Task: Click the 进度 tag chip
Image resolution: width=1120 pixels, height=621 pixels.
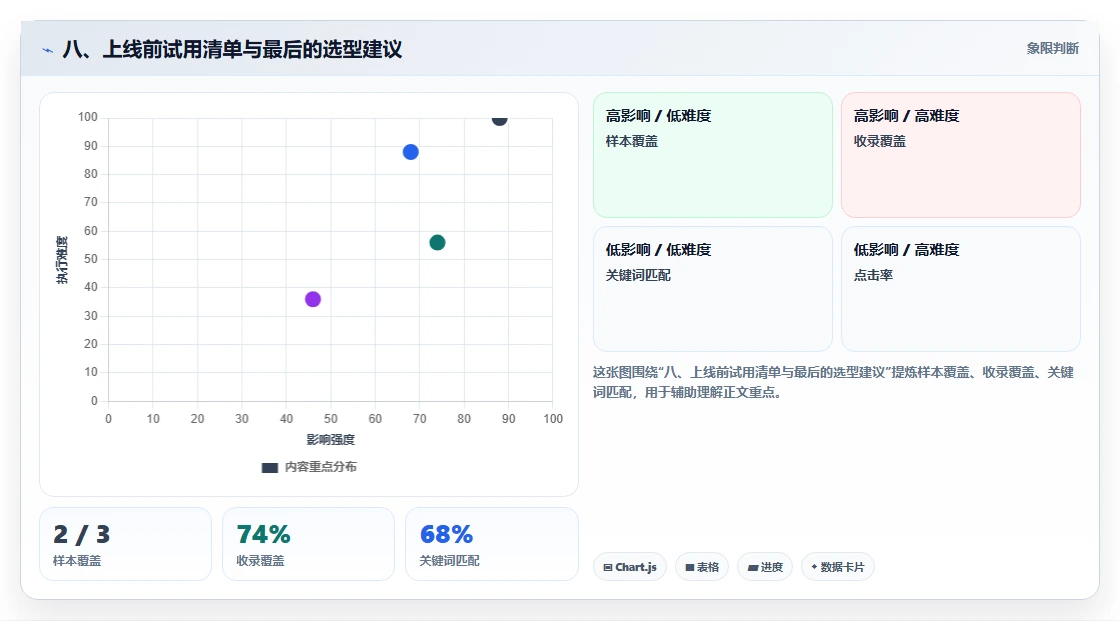Action: (764, 567)
